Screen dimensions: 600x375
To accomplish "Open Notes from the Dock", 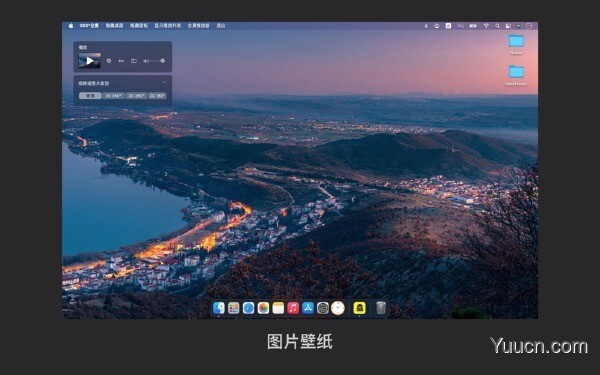I will (278, 308).
